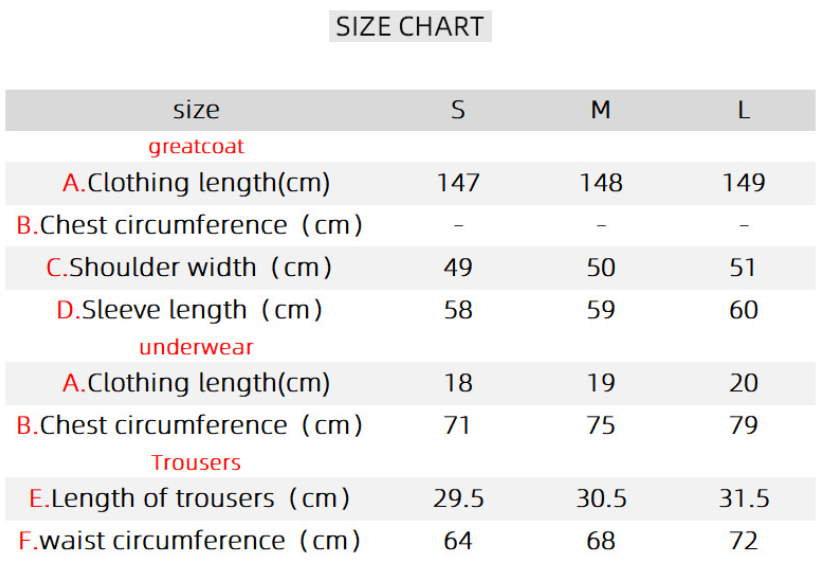Click the red 'Trousers' section label
829x586 pixels.
pos(196,463)
